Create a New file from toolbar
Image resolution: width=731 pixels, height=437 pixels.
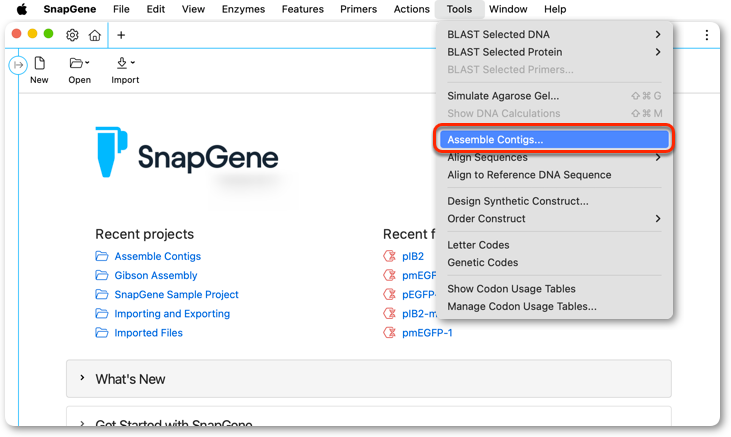tap(39, 70)
